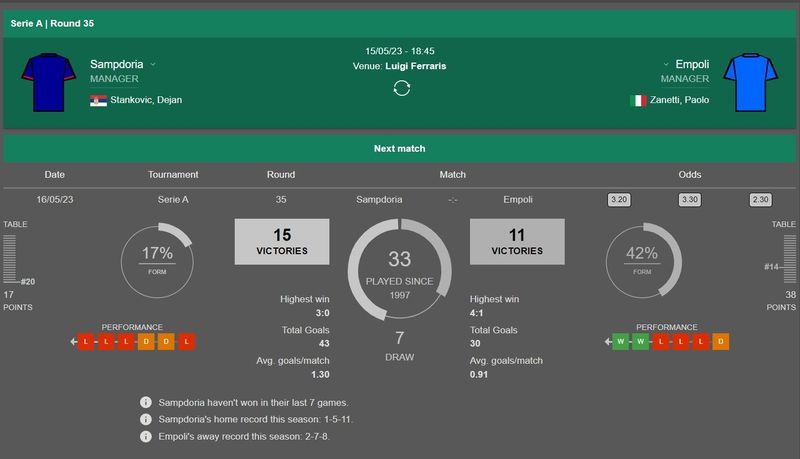This screenshot has width=800, height=459.
Task: Click Sampdoria total goals 43
Action: click(x=324, y=344)
